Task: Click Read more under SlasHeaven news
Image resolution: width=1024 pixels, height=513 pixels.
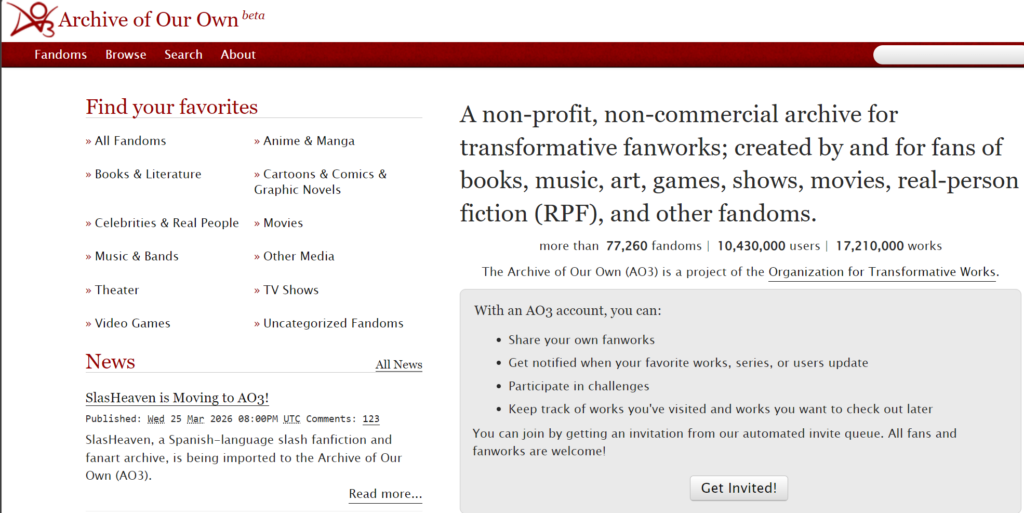Action: [385, 494]
